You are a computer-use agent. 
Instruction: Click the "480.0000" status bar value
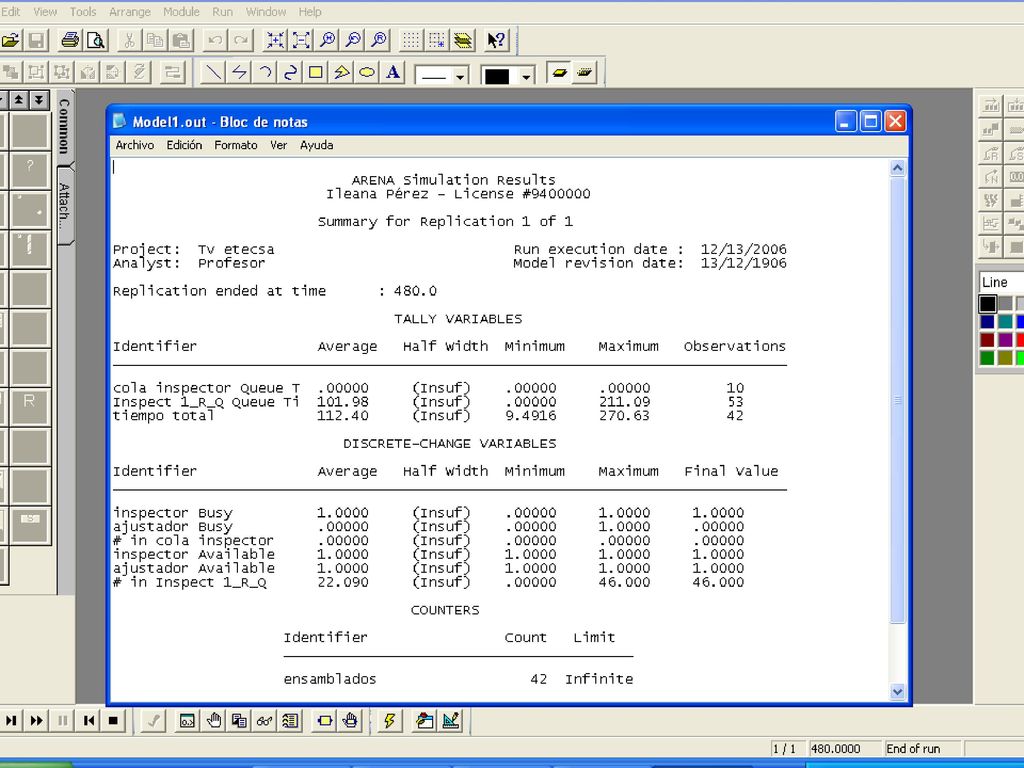tap(835, 748)
